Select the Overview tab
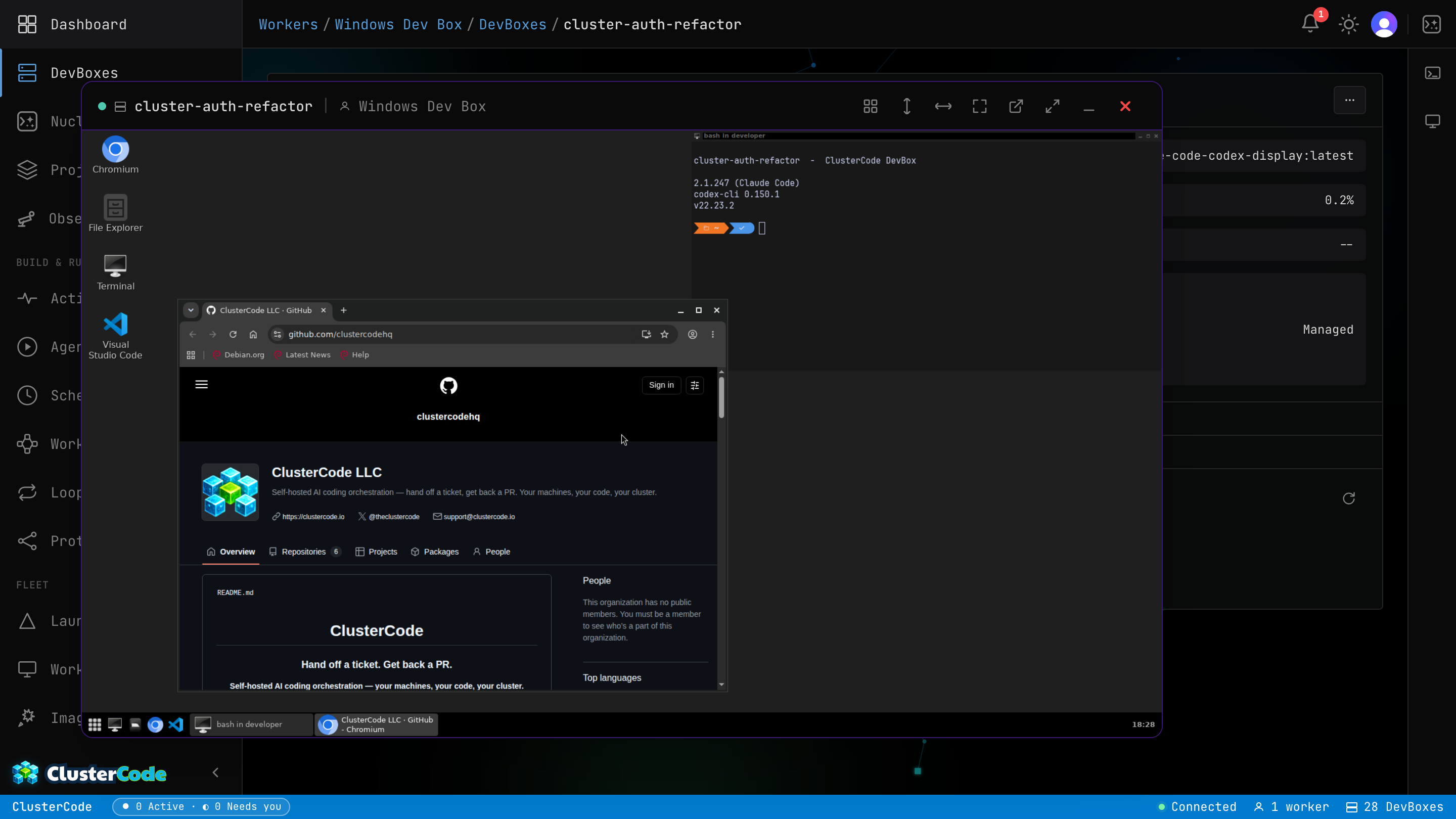 pos(231,552)
